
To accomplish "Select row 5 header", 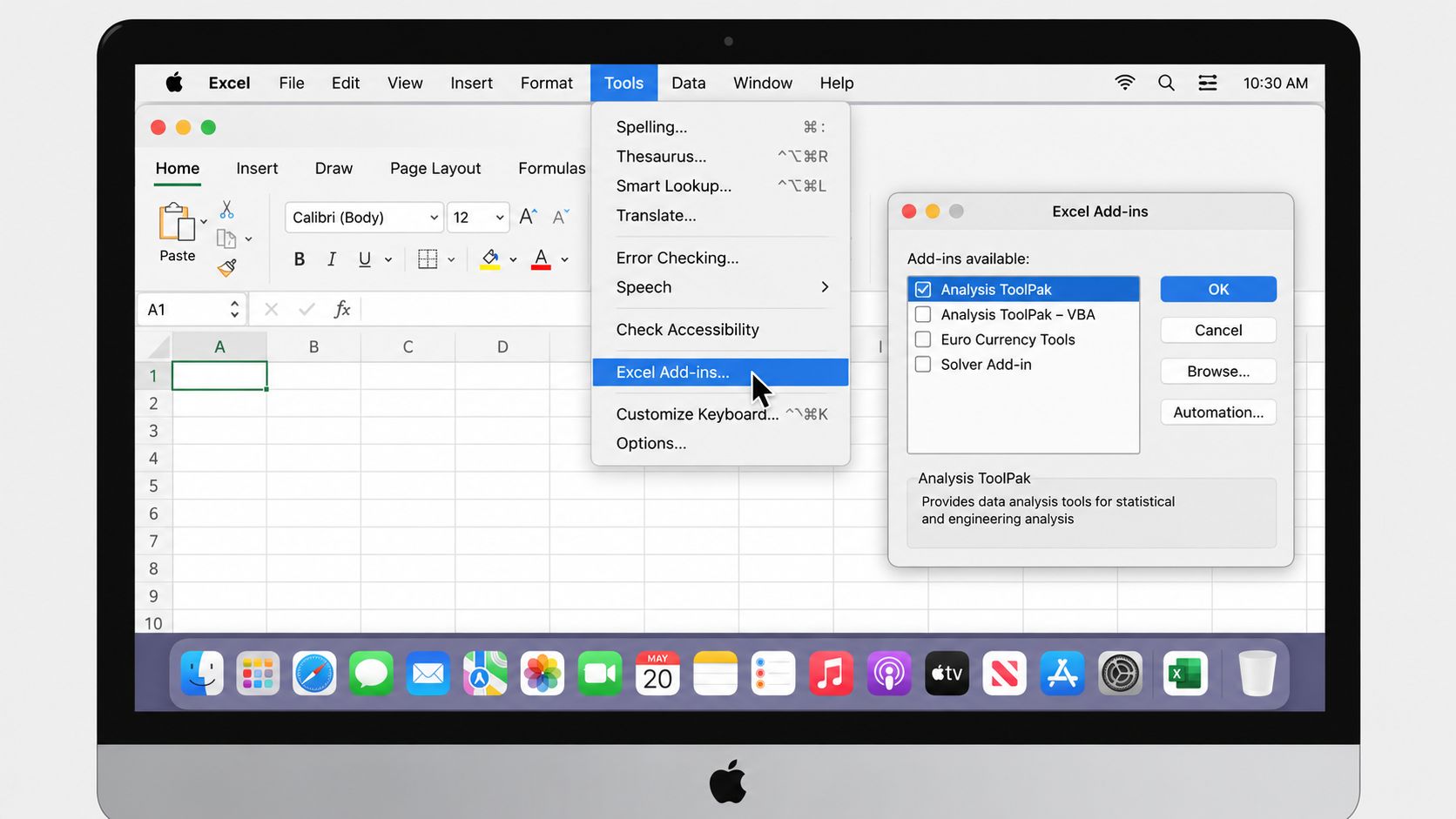I will [x=153, y=486].
